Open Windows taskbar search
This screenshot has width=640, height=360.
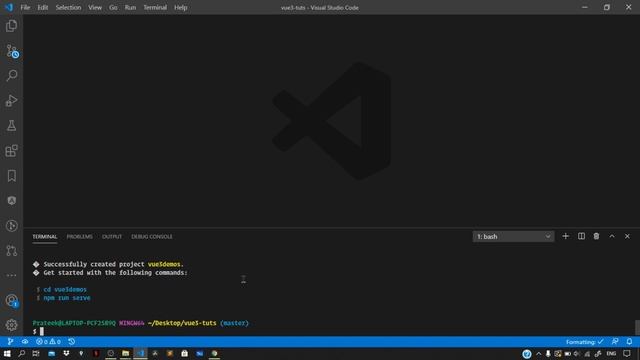tap(22, 353)
